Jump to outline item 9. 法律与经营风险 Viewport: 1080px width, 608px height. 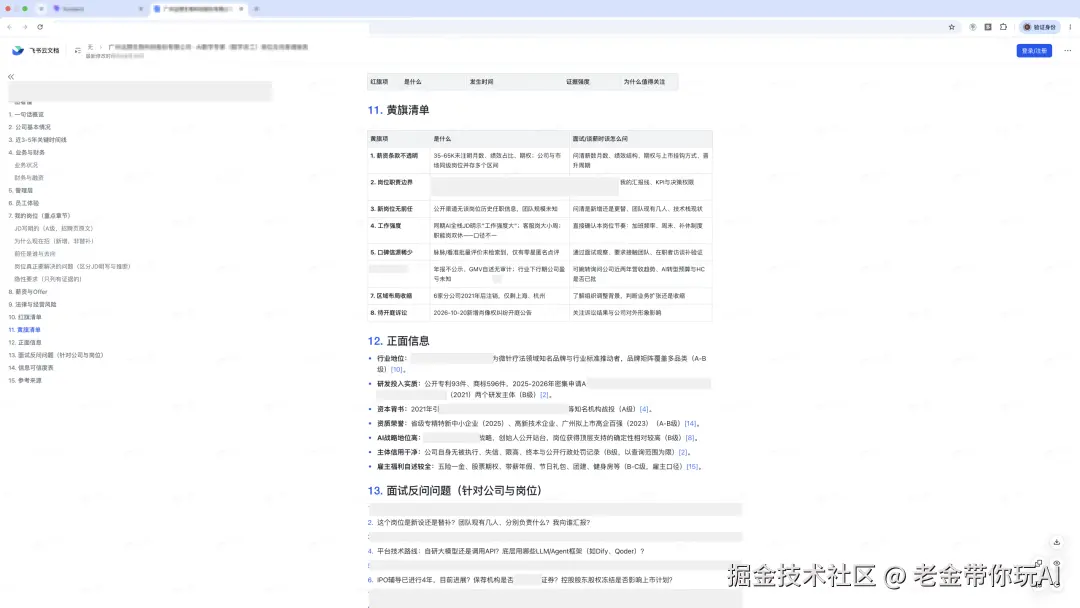pyautogui.click(x=32, y=304)
